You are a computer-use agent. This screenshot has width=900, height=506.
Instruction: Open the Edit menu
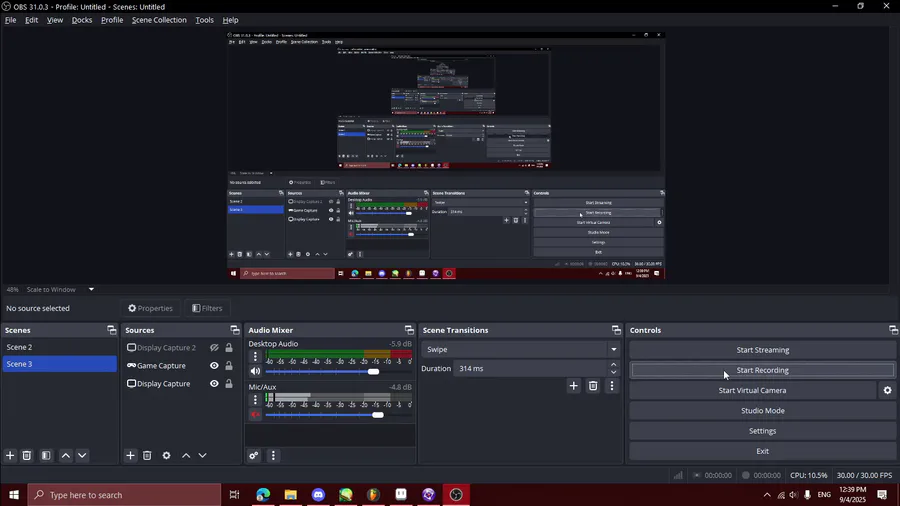32,20
